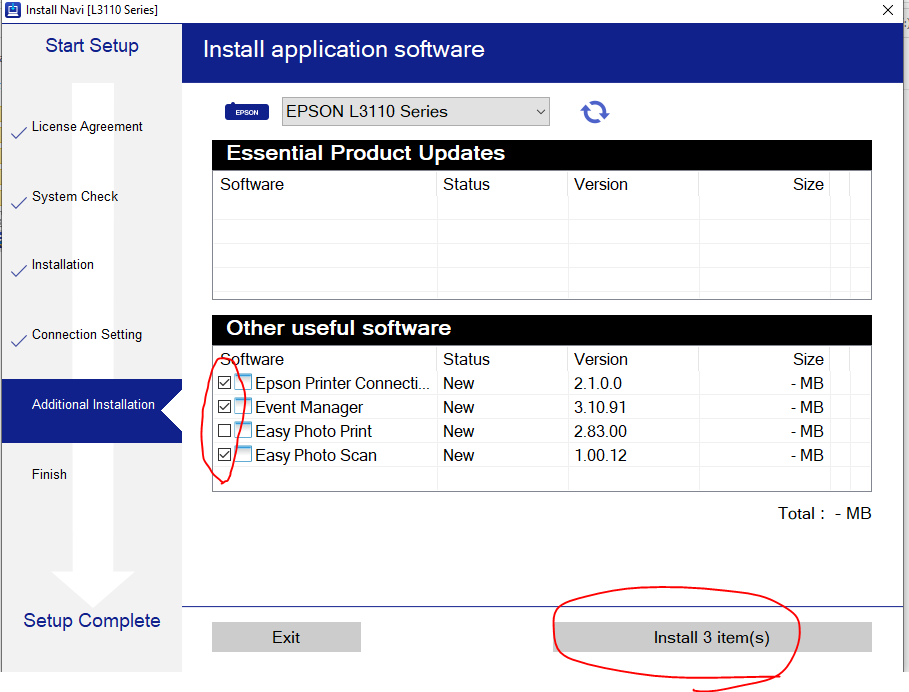Image resolution: width=909 pixels, height=692 pixels.
Task: Click Version header in Essential Product Updates
Action: [x=601, y=184]
